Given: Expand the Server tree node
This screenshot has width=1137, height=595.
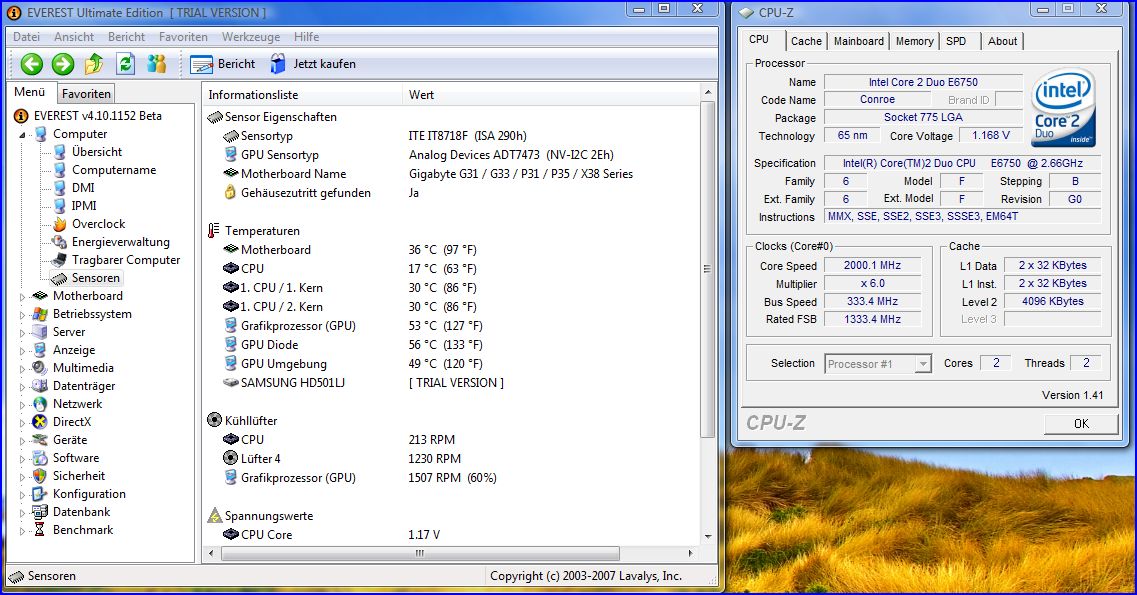Looking at the screenshot, I should click(22, 333).
